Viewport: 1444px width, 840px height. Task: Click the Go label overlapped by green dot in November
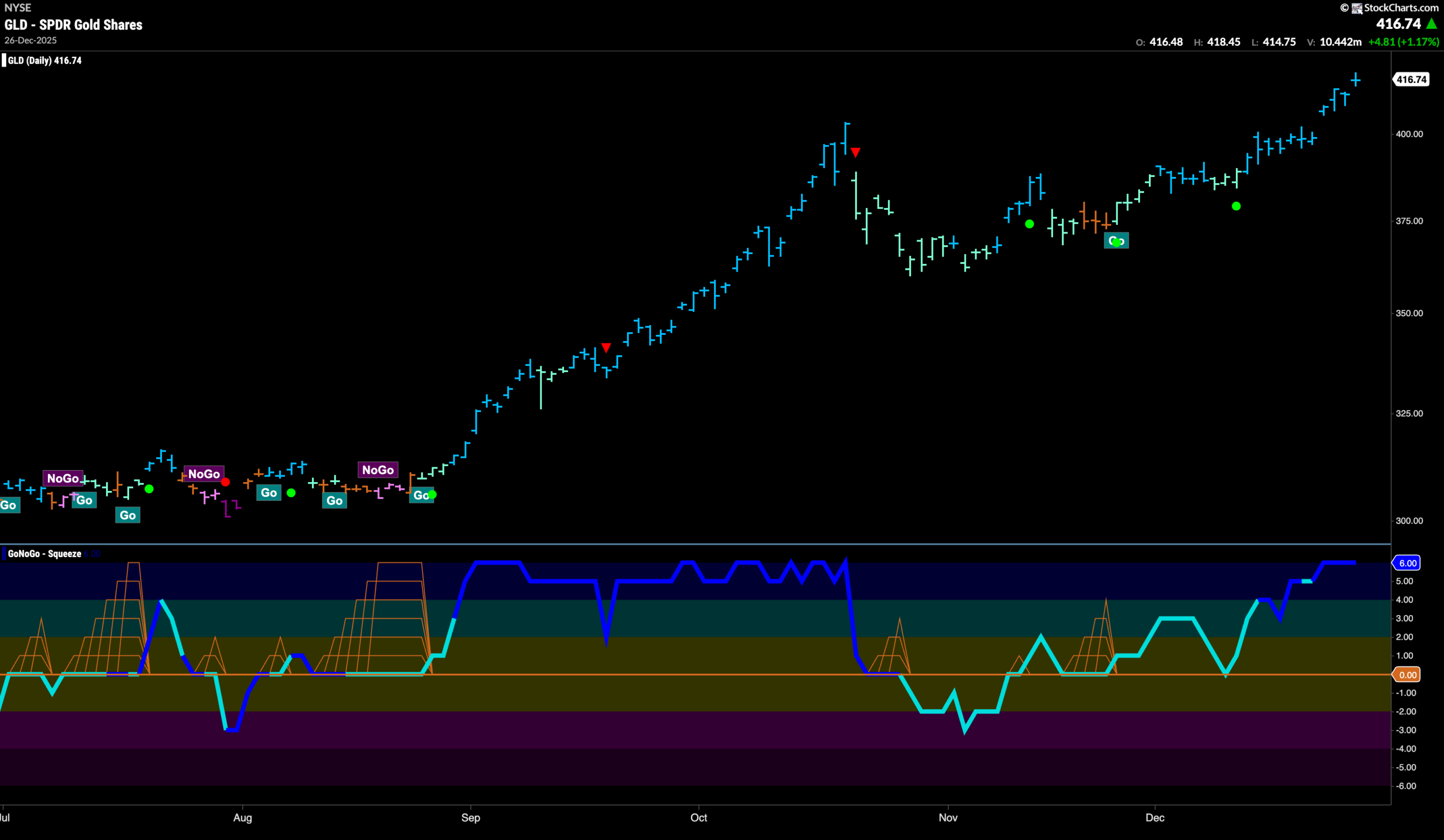point(1116,241)
